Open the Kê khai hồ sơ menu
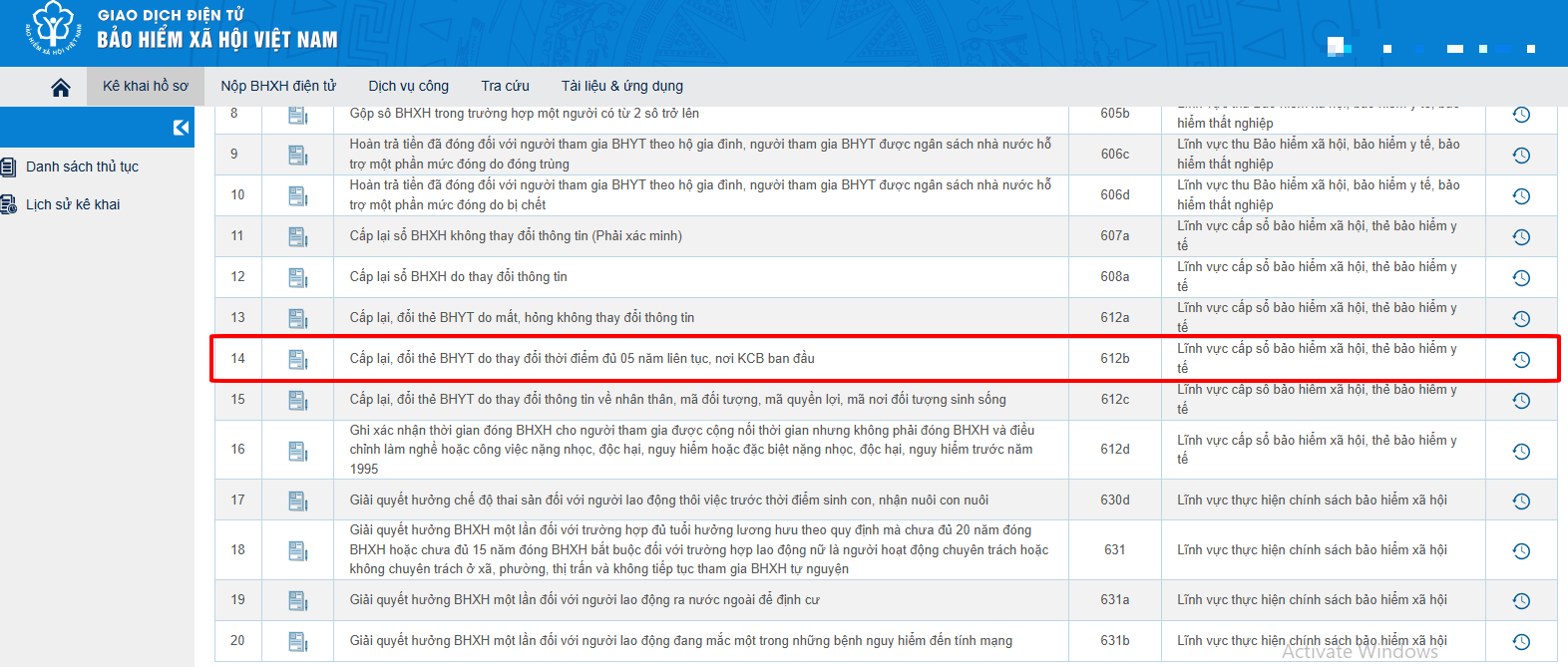This screenshot has width=1568, height=667. [146, 87]
